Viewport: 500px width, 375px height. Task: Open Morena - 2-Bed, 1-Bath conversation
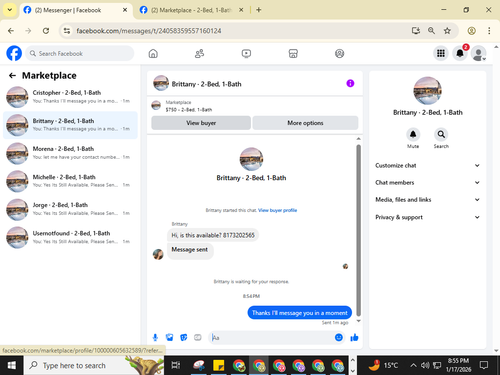coord(70,153)
